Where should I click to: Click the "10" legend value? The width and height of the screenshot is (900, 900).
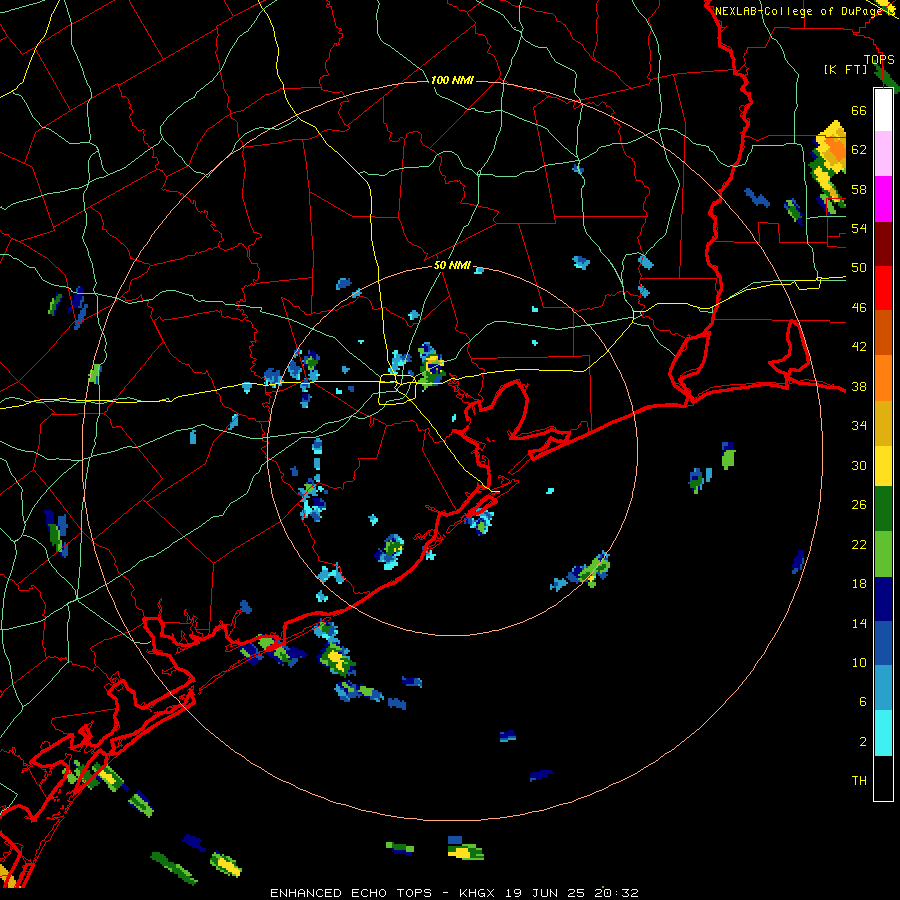coord(859,662)
